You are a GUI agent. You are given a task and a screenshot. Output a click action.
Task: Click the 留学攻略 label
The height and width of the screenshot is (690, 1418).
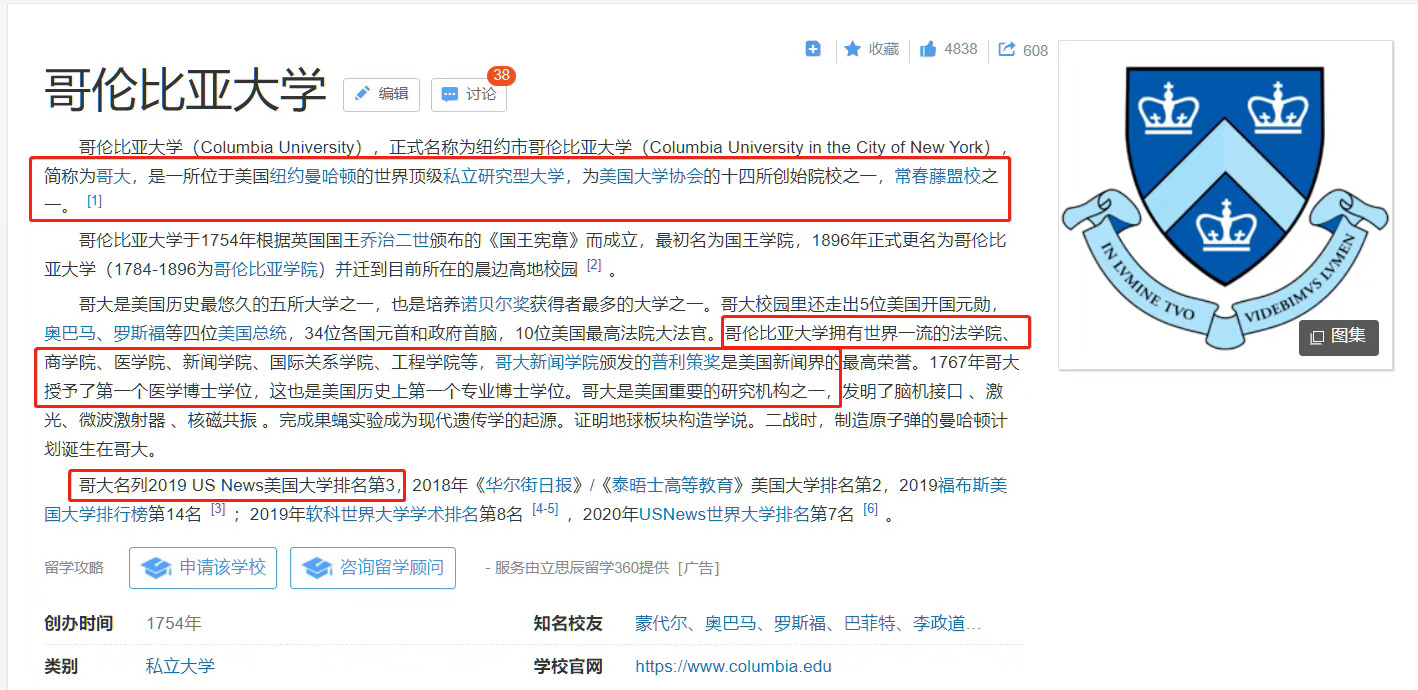pos(74,568)
